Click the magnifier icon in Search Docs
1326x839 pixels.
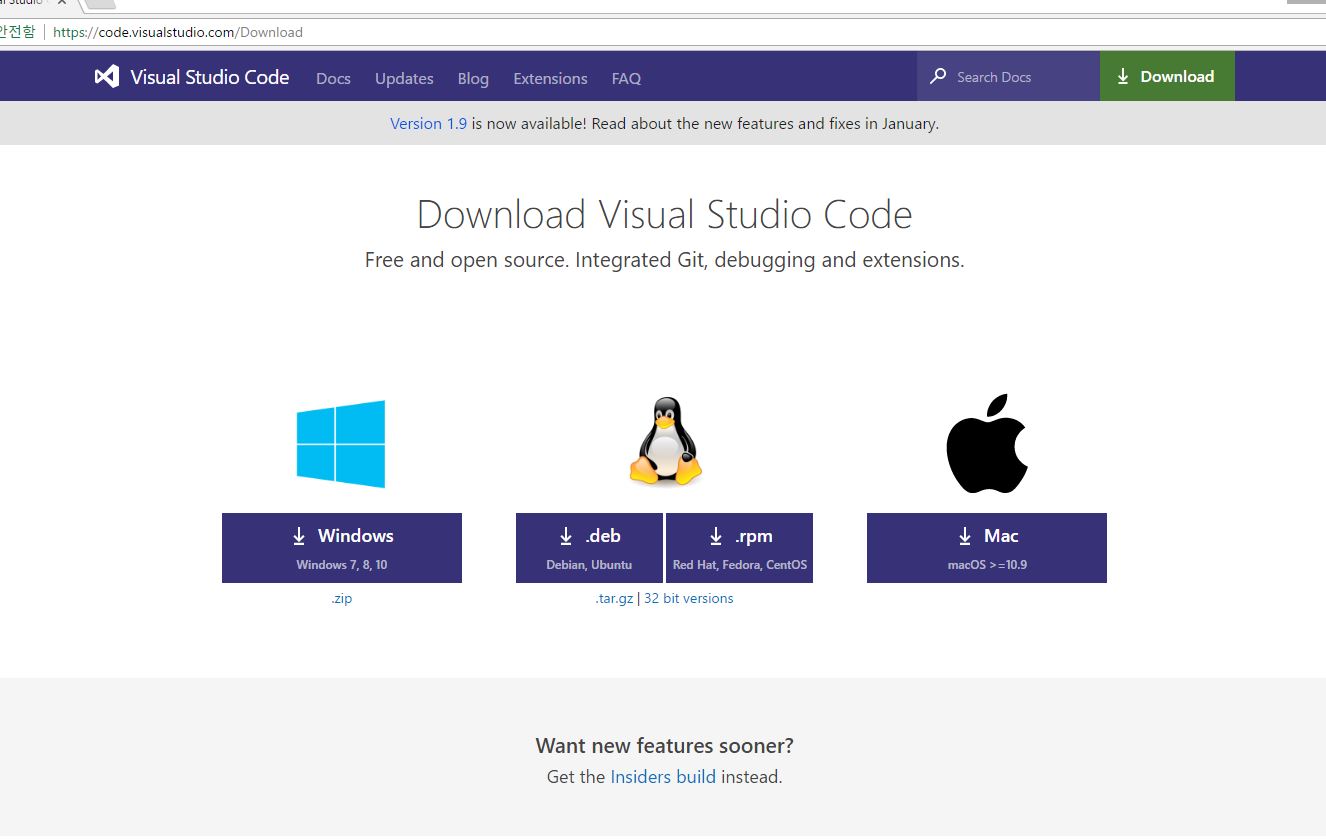[x=938, y=77]
